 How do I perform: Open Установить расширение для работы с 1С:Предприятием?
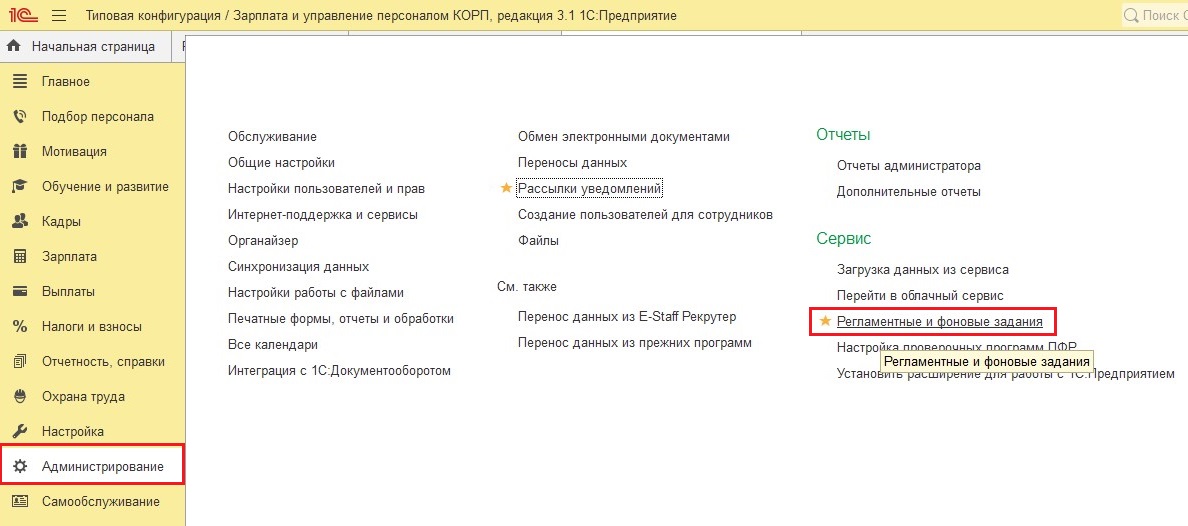(1005, 374)
